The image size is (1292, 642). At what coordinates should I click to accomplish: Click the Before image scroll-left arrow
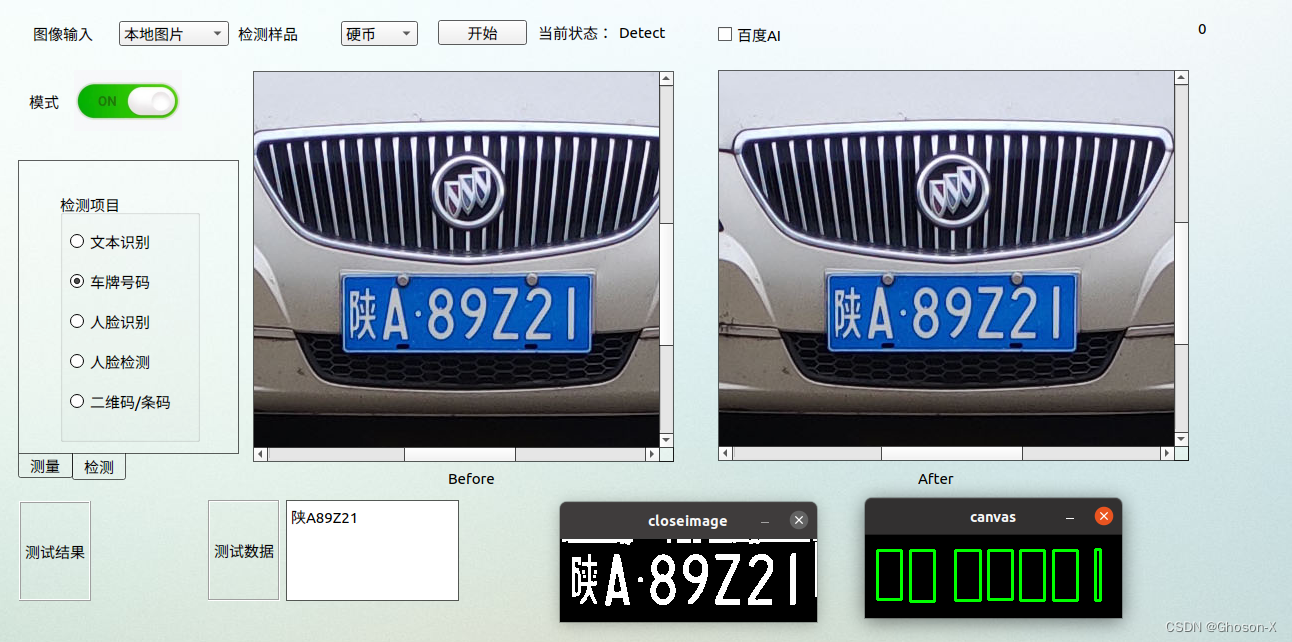pos(261,454)
